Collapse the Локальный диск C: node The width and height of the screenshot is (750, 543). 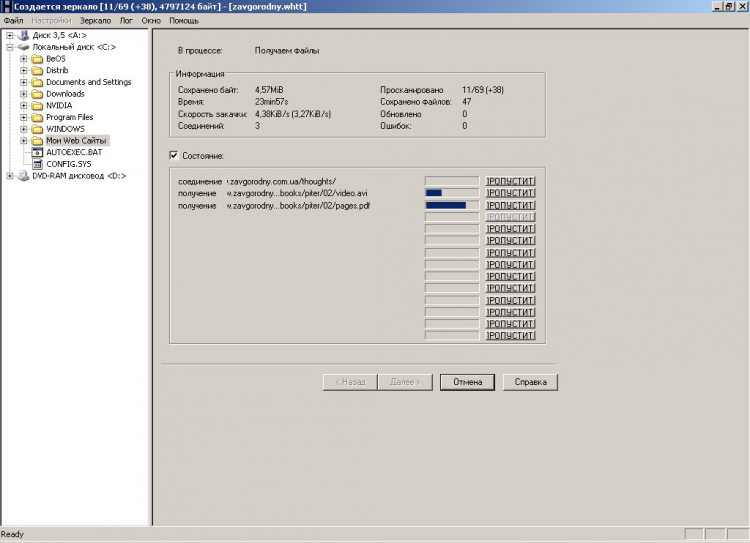(x=10, y=47)
